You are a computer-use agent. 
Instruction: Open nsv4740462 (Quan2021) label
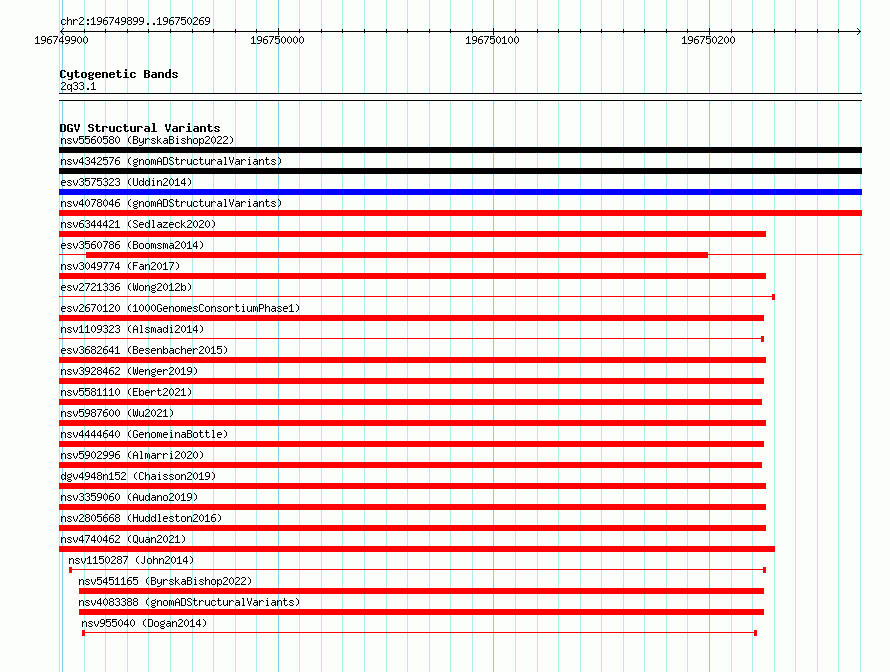(x=123, y=539)
